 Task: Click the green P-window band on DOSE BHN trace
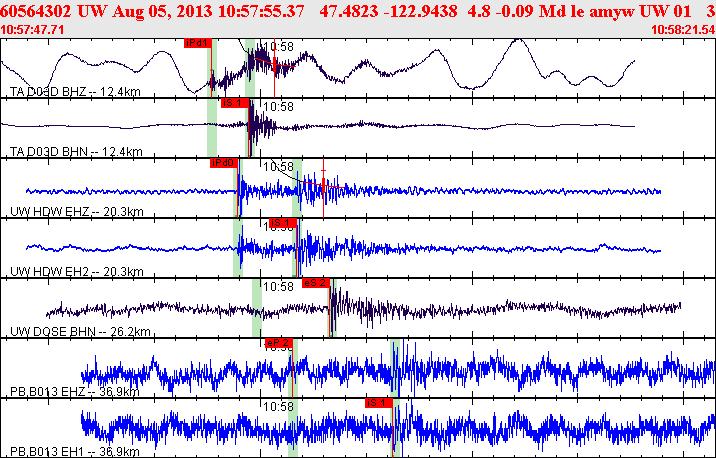coord(257,308)
